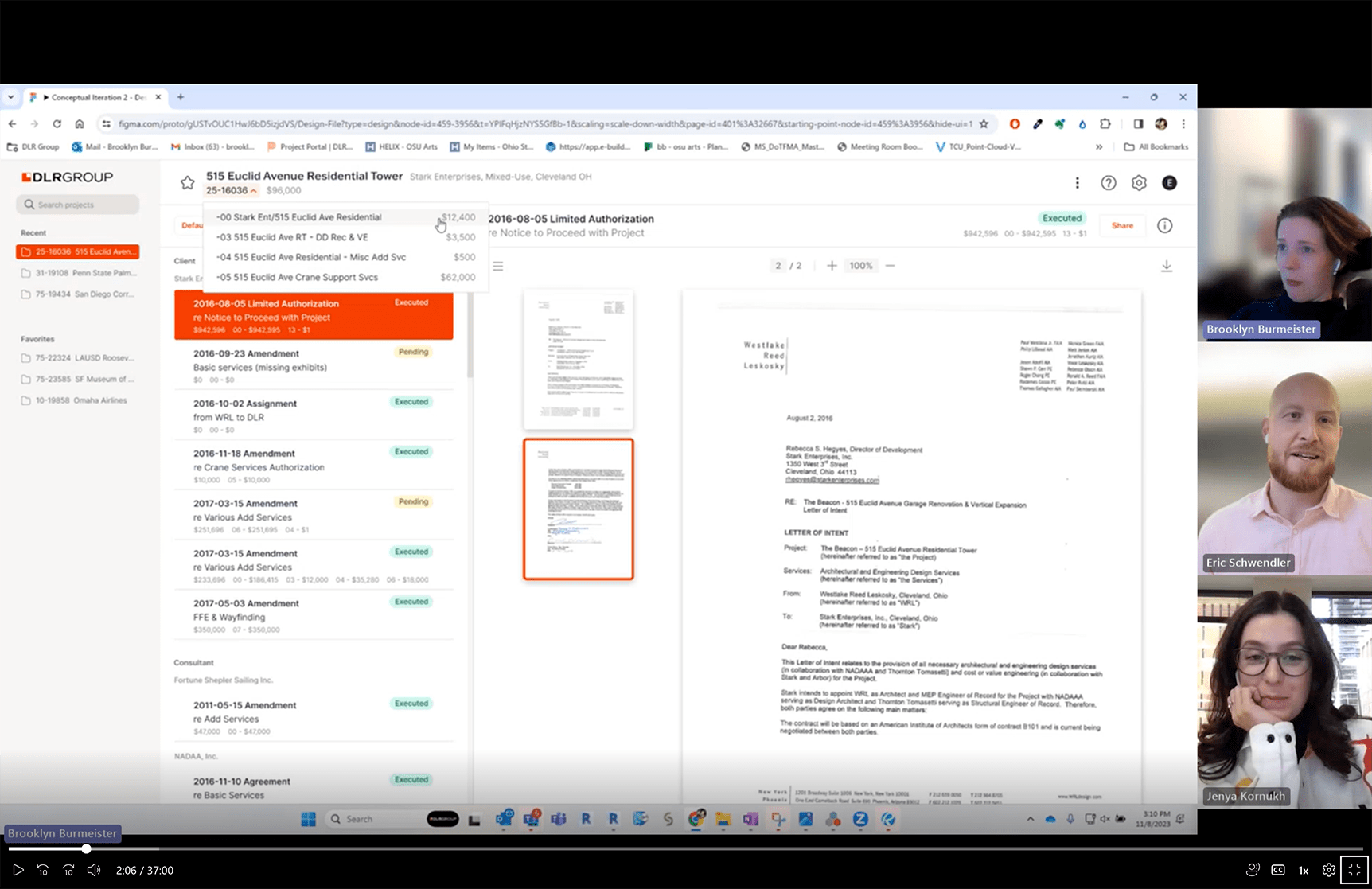Bookmark this page with the star icon
Image resolution: width=1372 pixels, height=889 pixels.
click(984, 124)
